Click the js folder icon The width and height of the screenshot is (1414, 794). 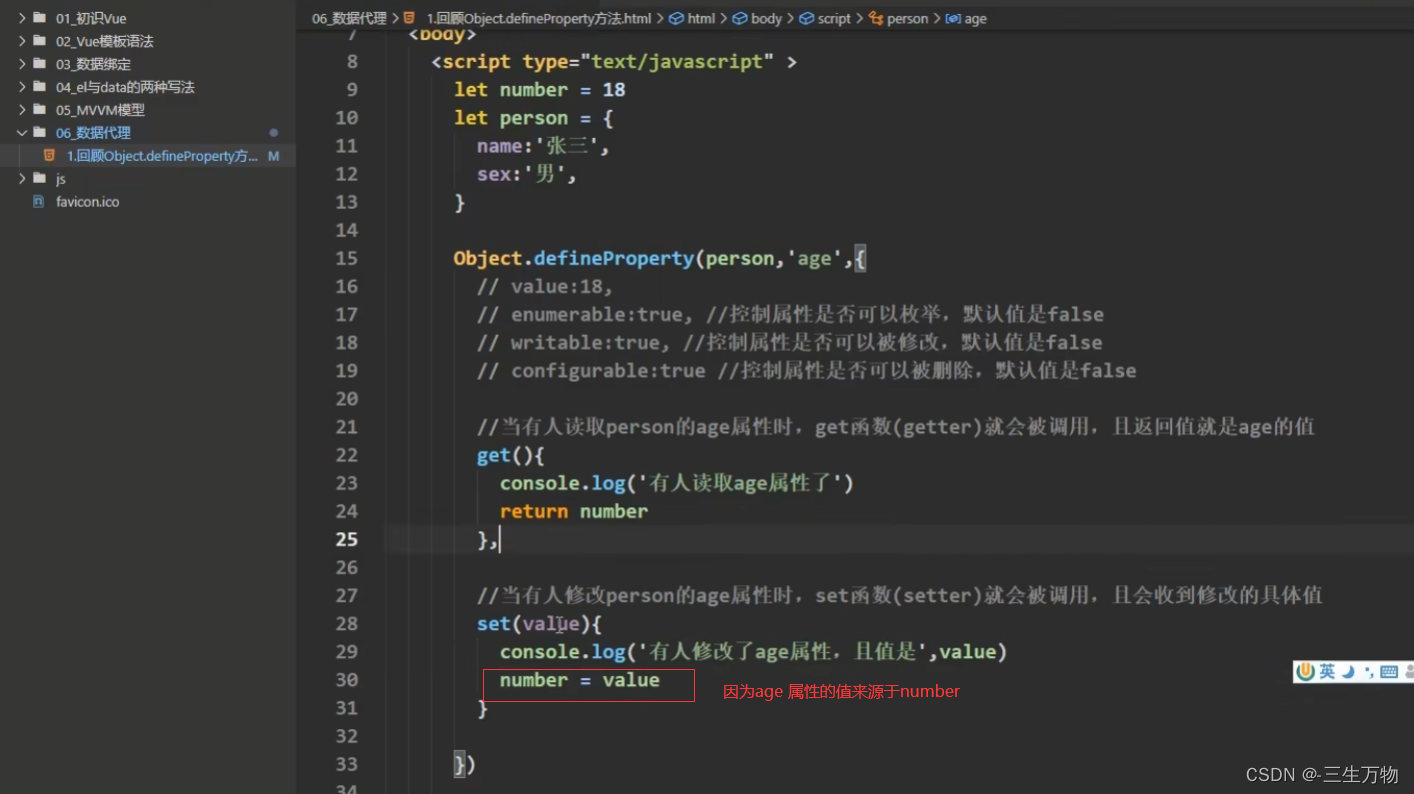(39, 178)
